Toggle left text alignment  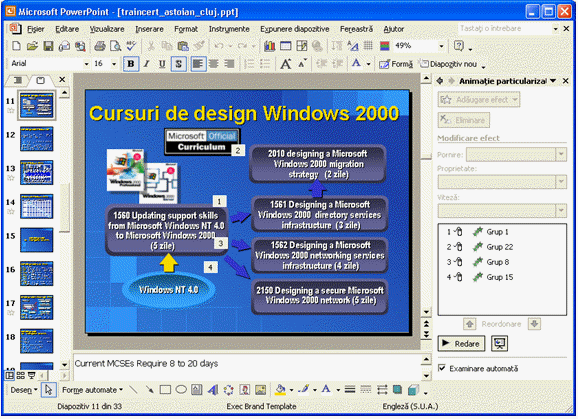pos(198,64)
